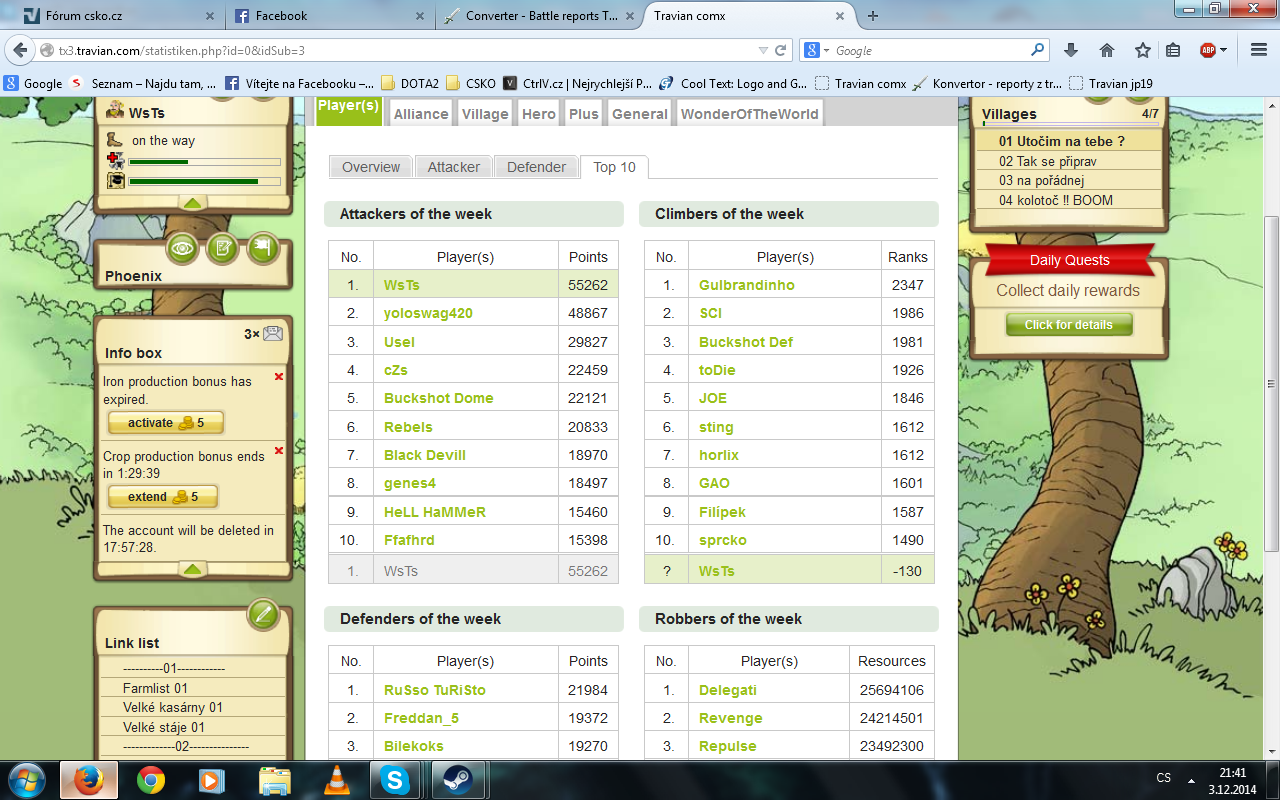Click the Phoenix alliance overview eye icon
This screenshot has width=1280, height=800.
point(182,247)
